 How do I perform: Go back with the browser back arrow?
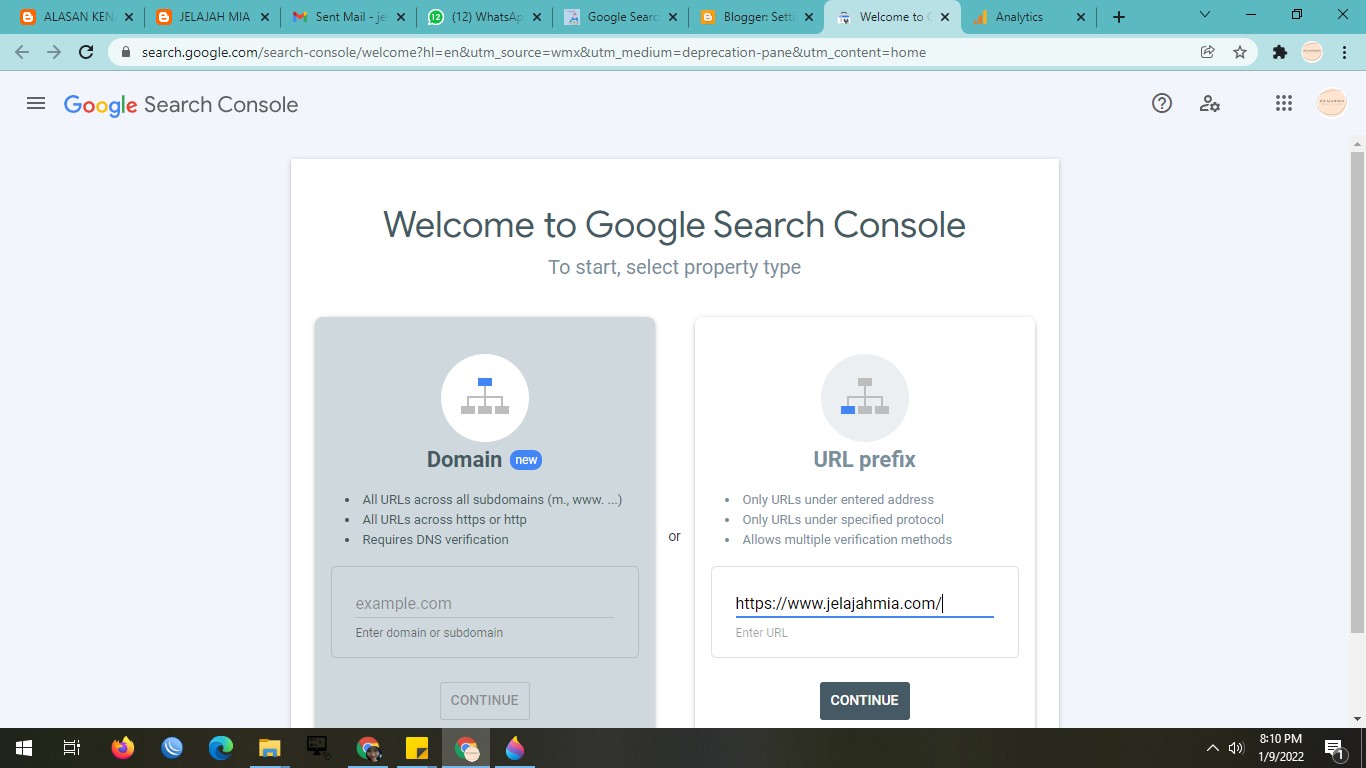click(x=22, y=52)
